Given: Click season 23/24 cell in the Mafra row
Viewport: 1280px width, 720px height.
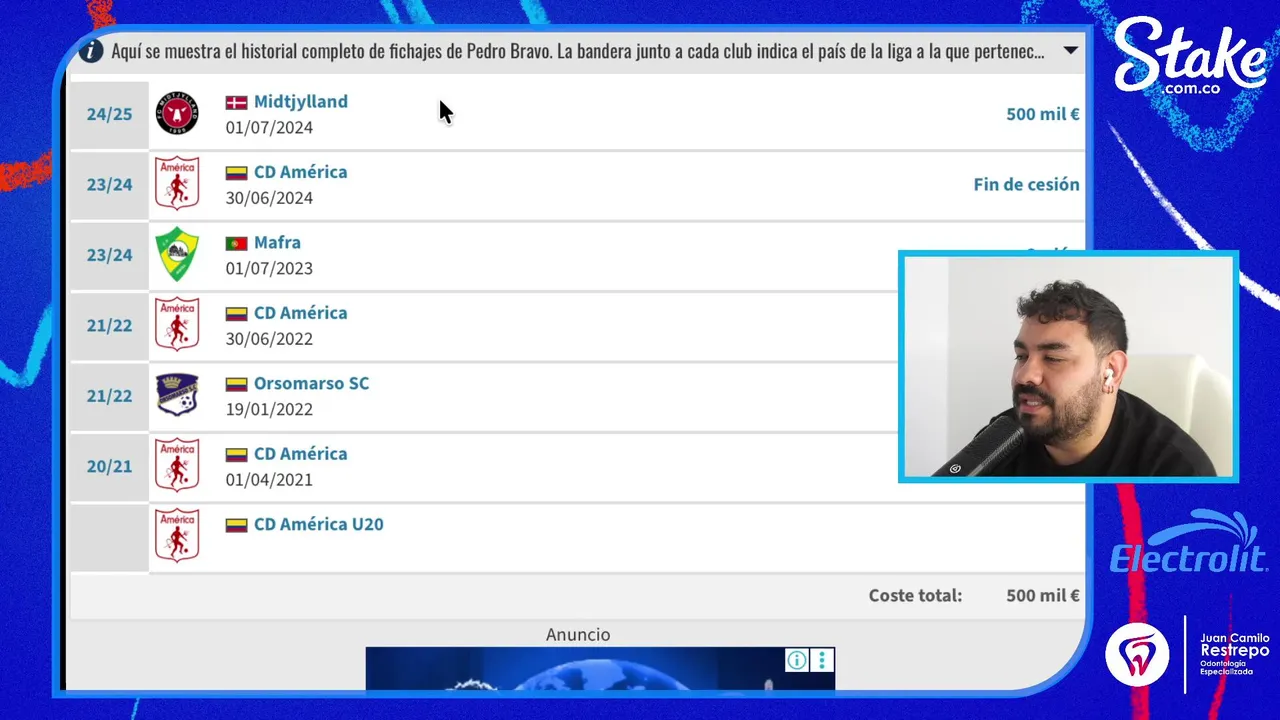Looking at the screenshot, I should [109, 255].
